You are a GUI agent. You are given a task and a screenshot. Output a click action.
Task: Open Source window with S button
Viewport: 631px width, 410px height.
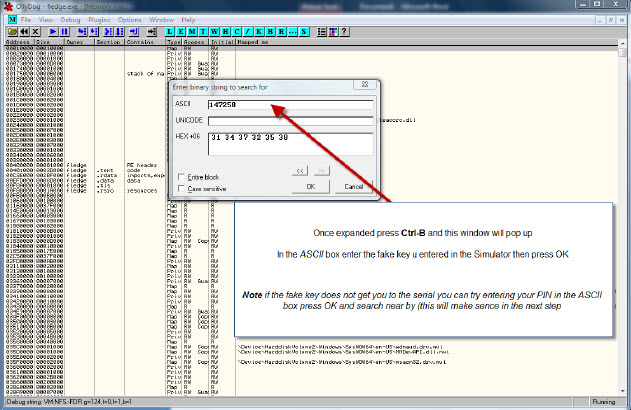(304, 31)
